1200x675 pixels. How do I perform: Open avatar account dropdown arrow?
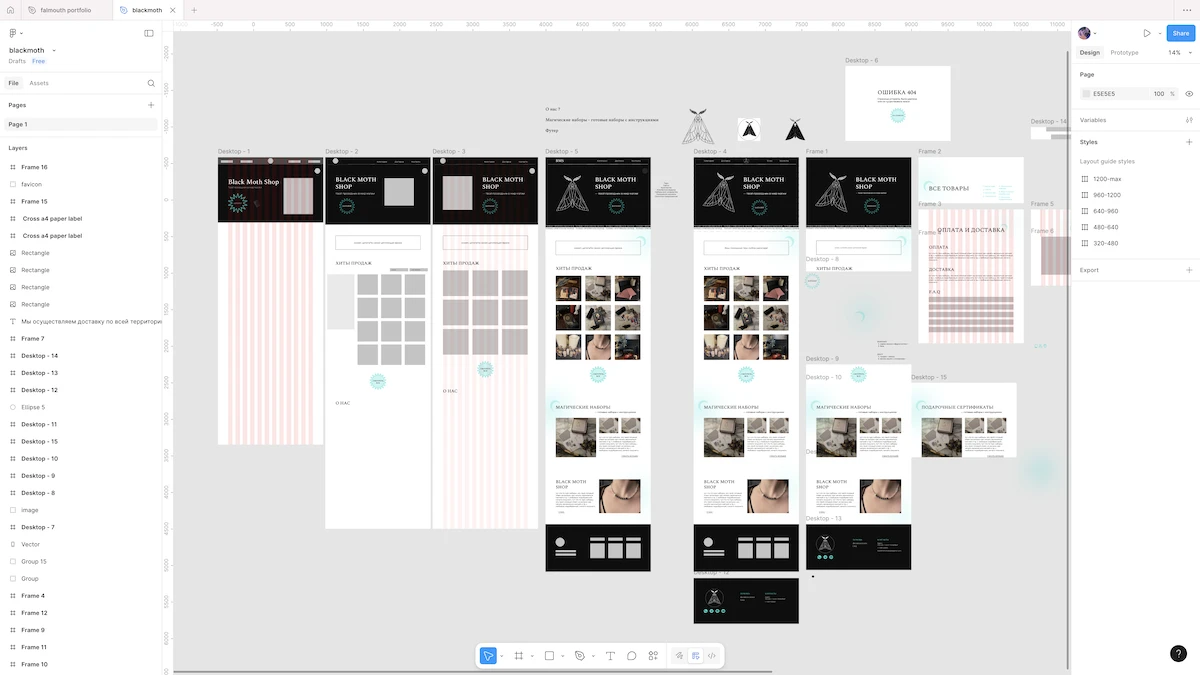[x=1095, y=33]
